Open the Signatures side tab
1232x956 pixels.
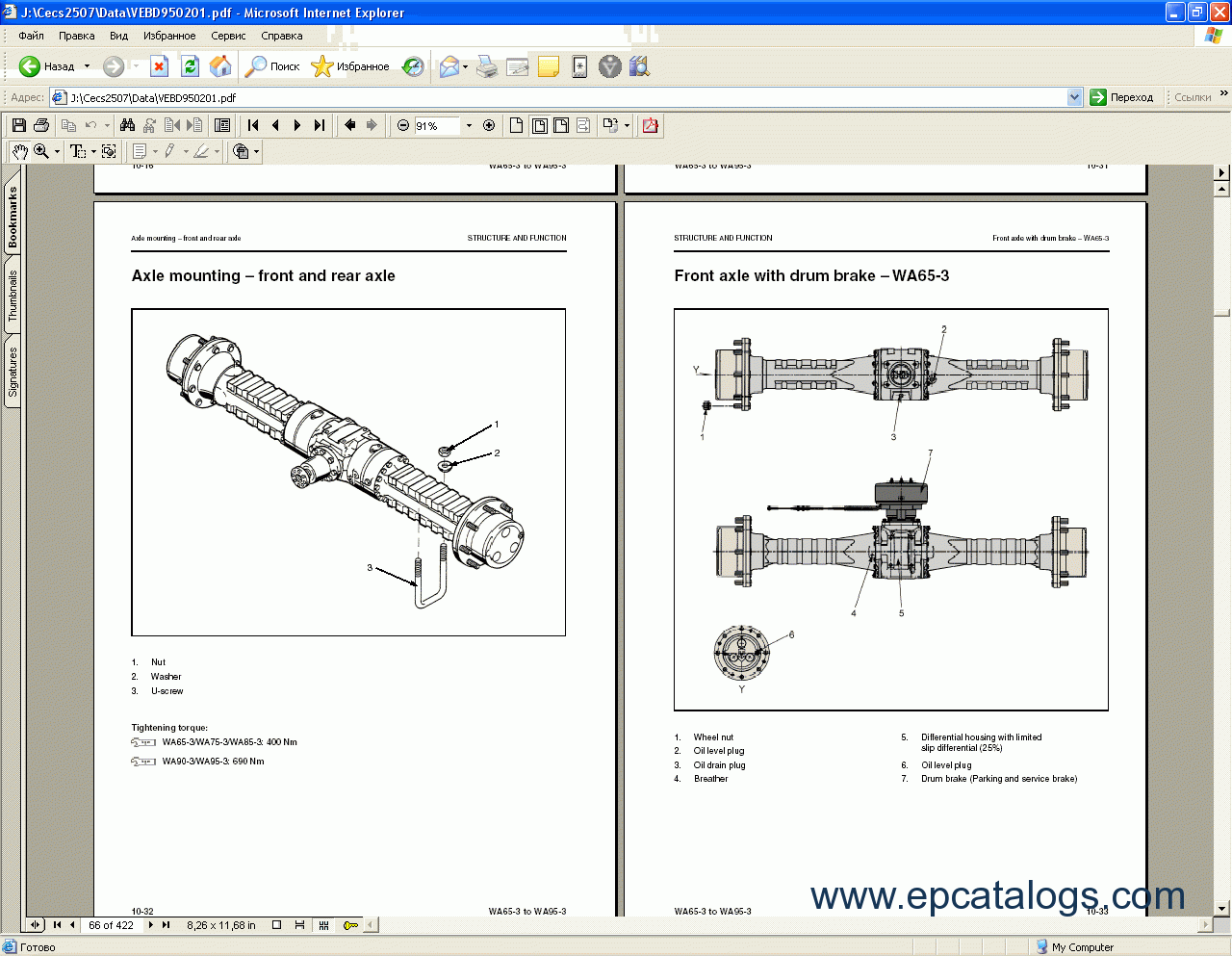(13, 373)
